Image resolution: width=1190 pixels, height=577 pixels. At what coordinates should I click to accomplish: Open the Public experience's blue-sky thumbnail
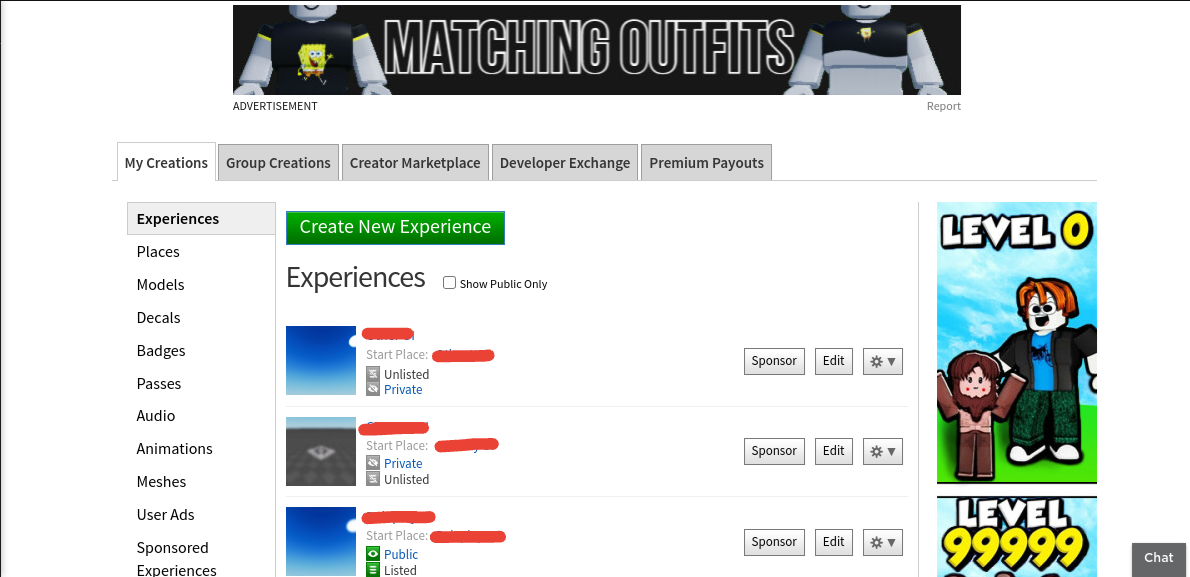tap(321, 541)
